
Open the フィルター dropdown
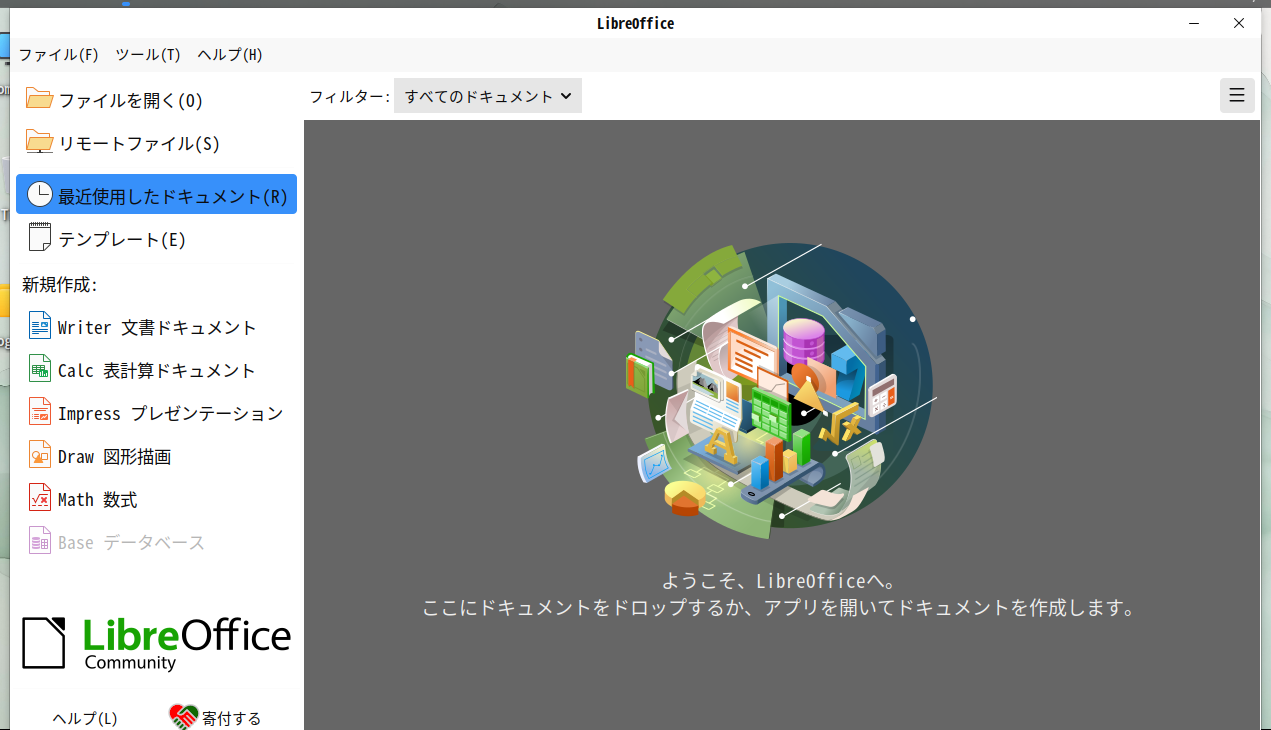(488, 96)
